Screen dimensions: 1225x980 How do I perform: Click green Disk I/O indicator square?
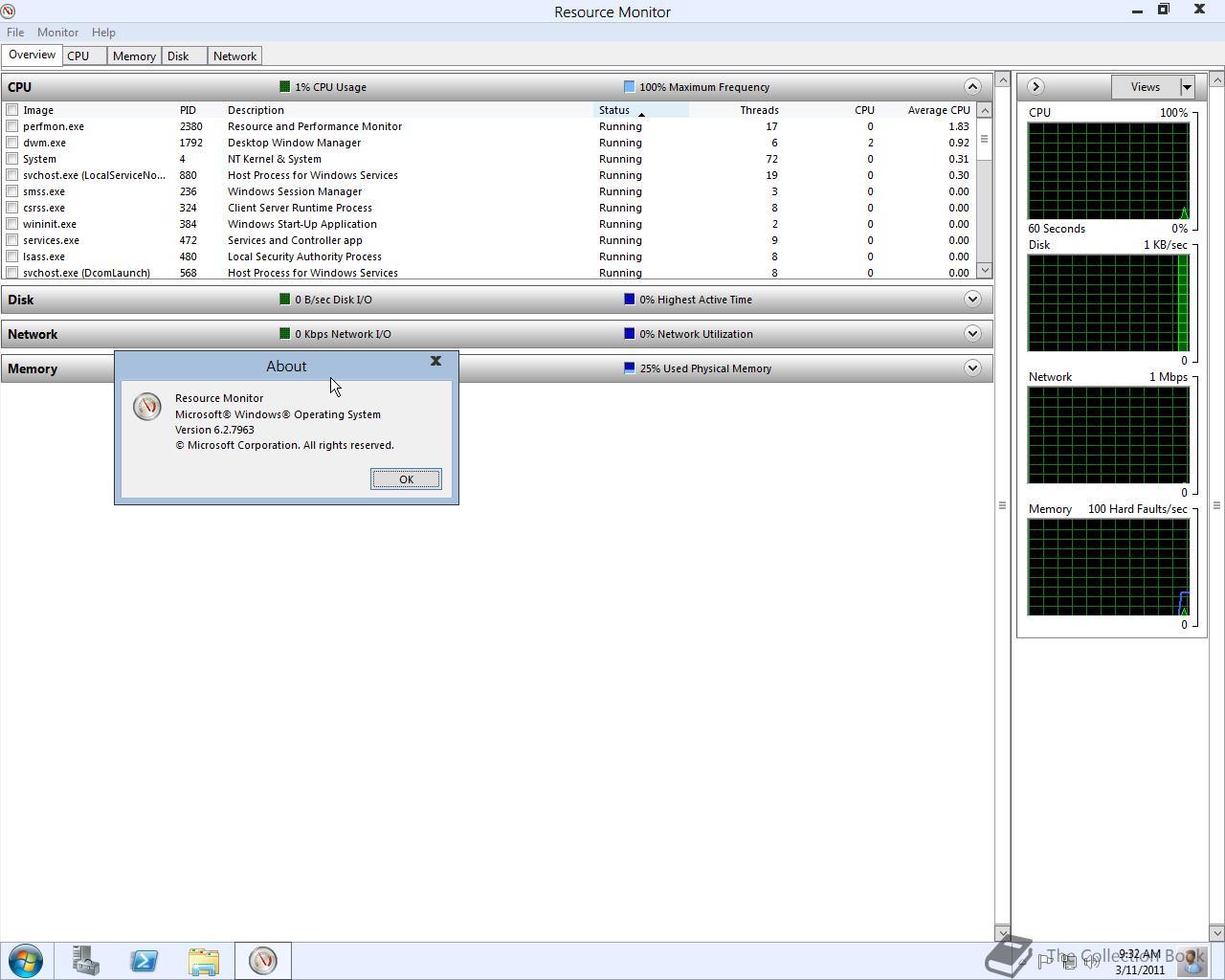(x=284, y=299)
